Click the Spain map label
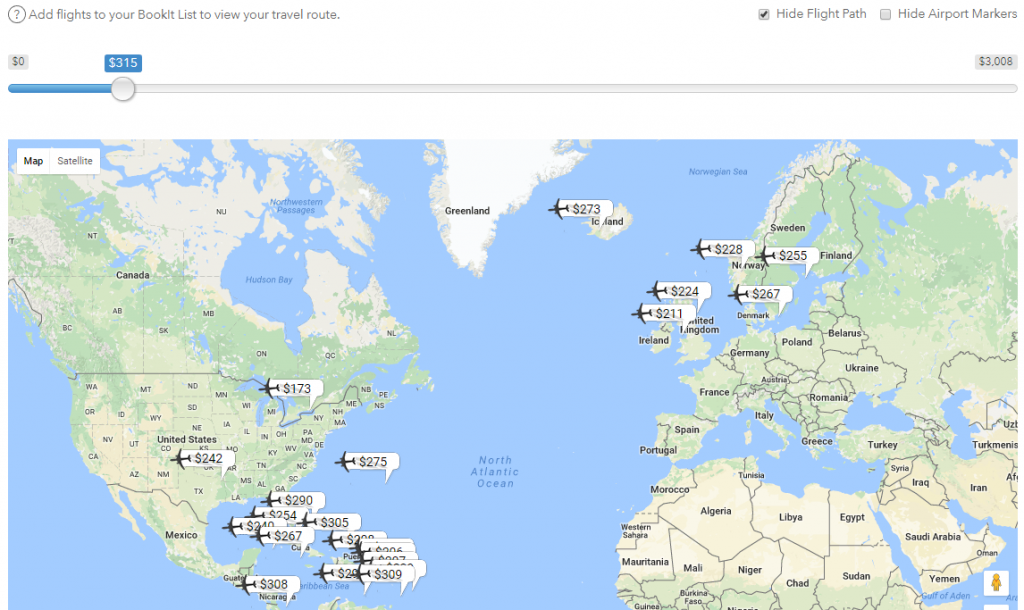Screen dimensions: 1024x610 coord(686,430)
